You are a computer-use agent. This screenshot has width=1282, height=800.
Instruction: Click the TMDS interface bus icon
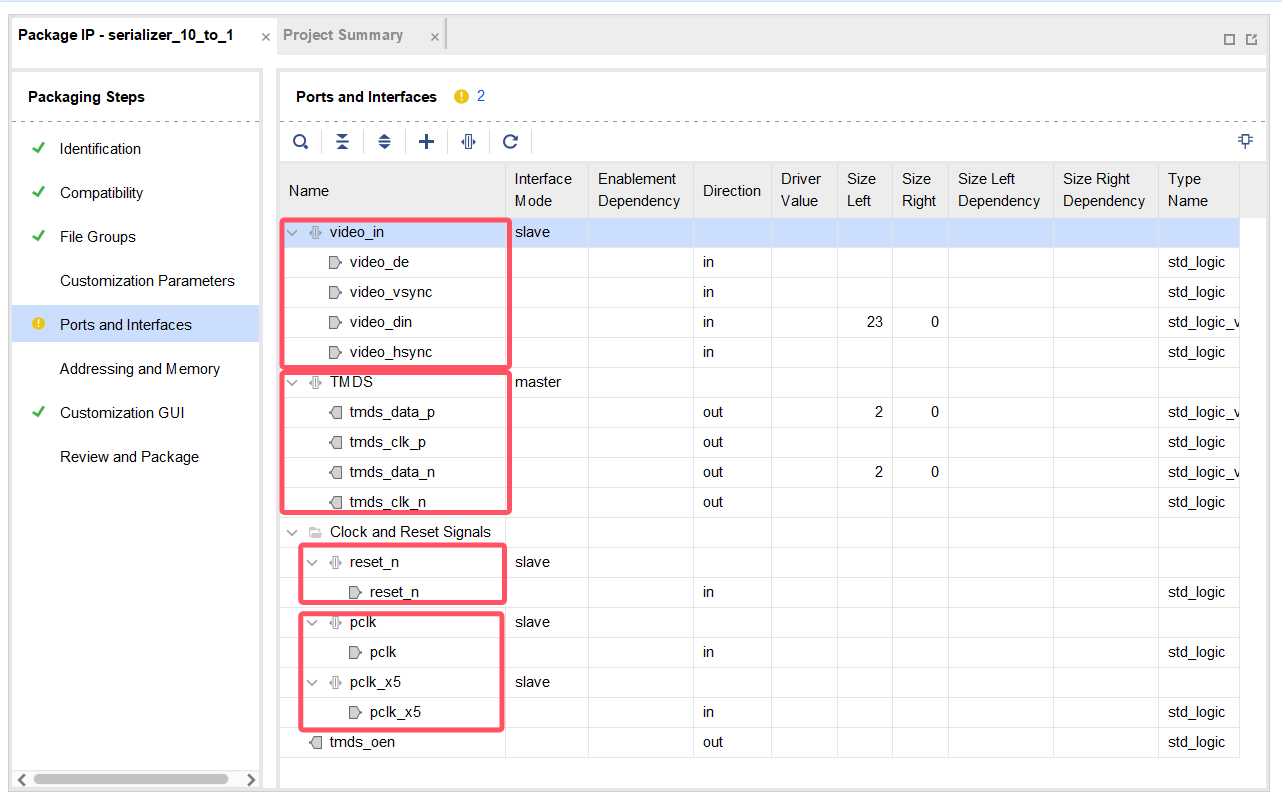coord(316,382)
